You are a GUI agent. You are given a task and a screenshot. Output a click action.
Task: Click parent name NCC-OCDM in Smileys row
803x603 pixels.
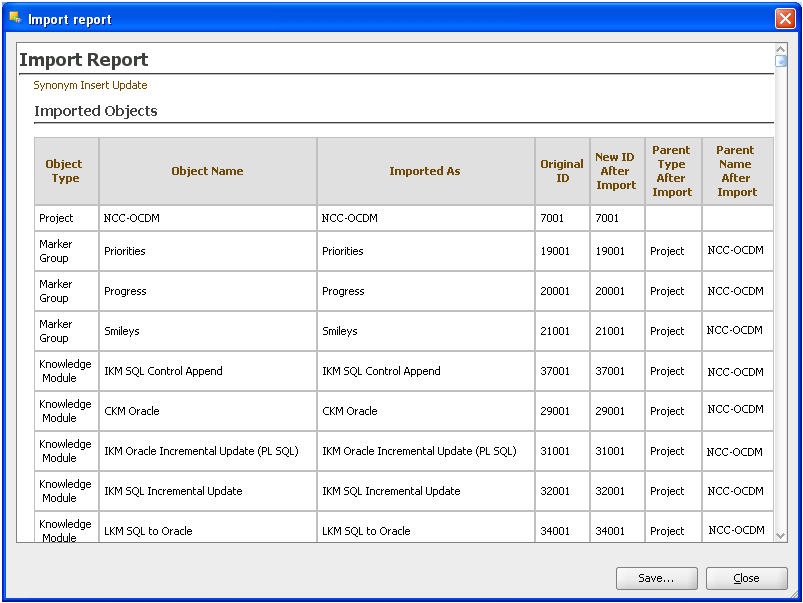pyautogui.click(x=735, y=330)
